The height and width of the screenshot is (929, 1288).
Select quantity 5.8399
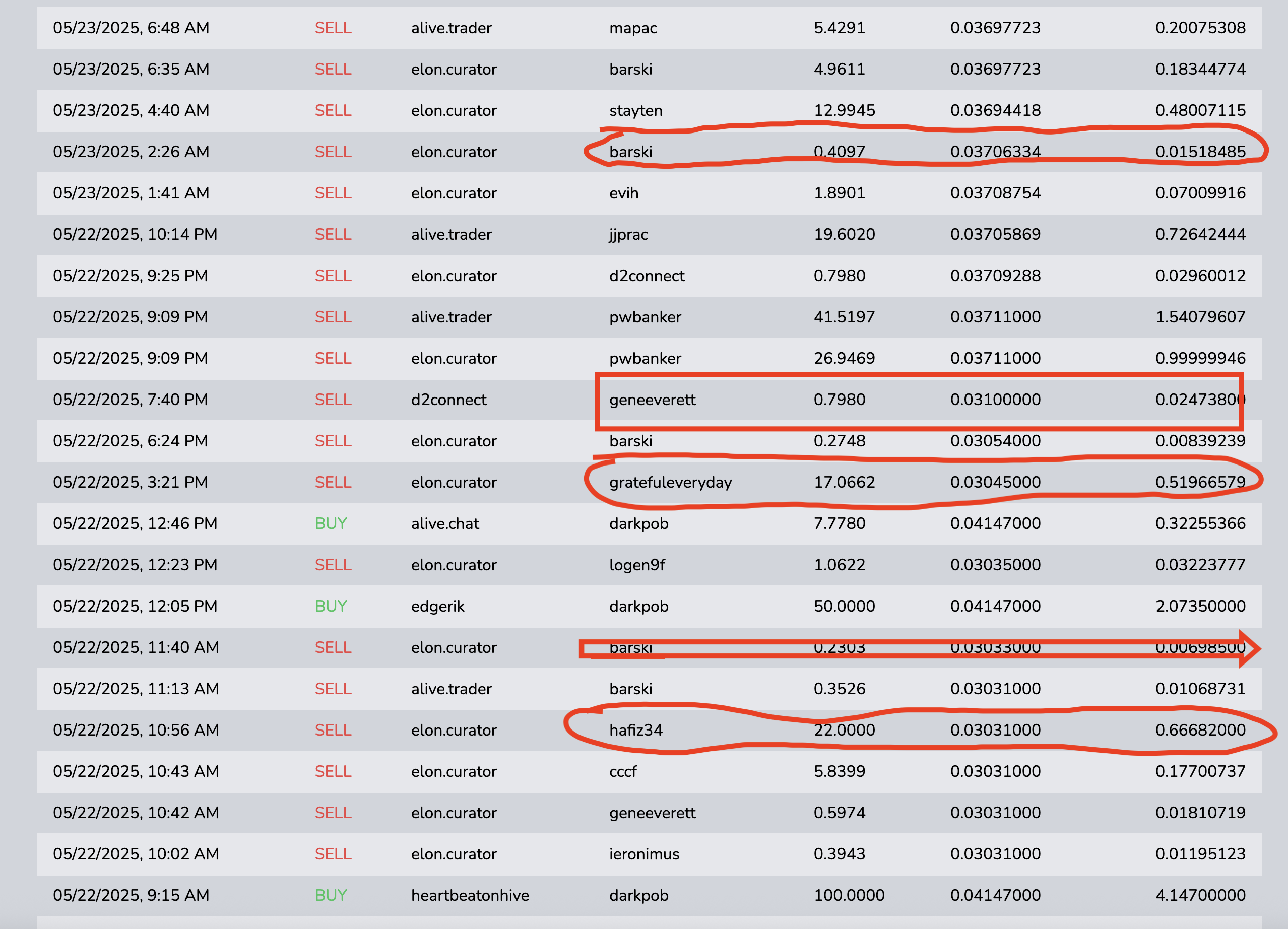[x=839, y=772]
